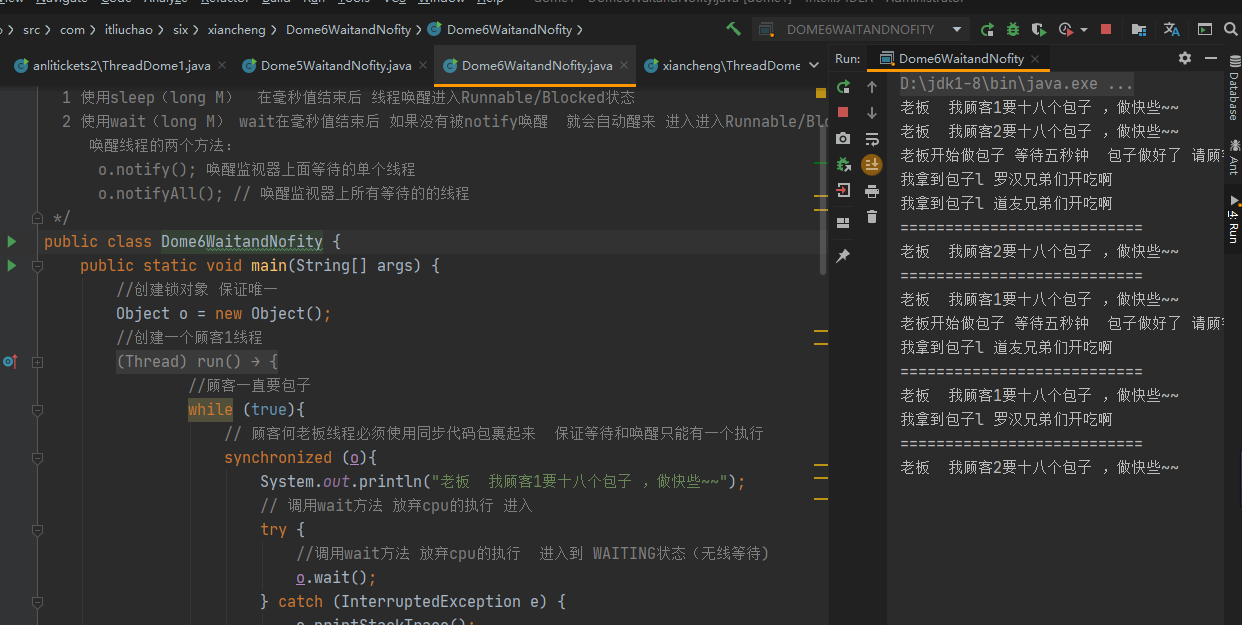Screen dimensions: 1242x625
Task: Collapse the comment block fold marker above the class
Action: 37,218
